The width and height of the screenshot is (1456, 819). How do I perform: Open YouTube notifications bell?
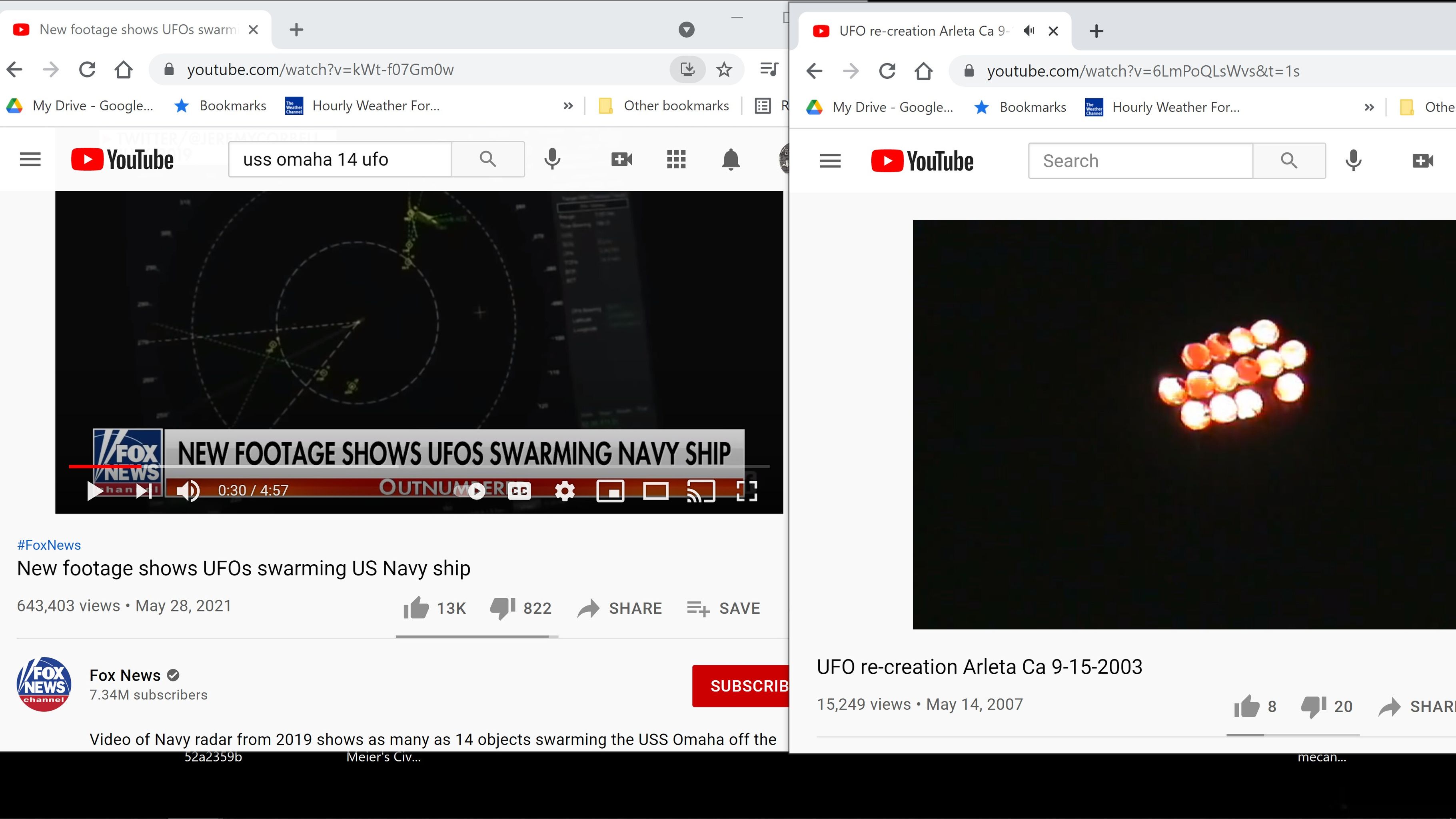coord(731,160)
